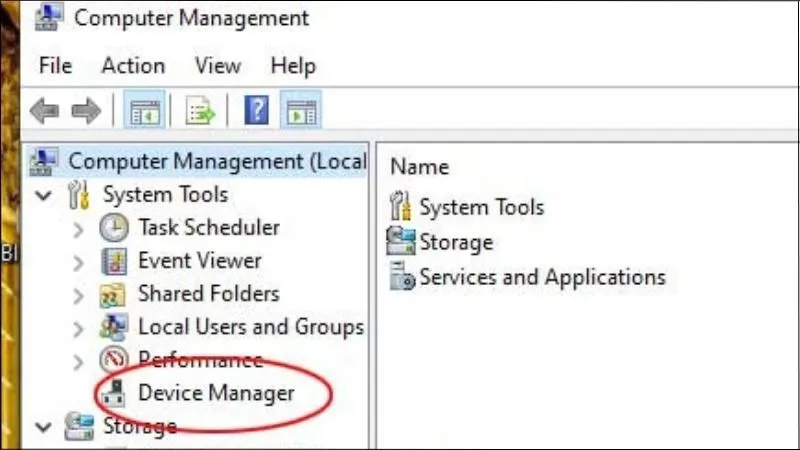
Task: Click the System Tools wrench icon in tree
Action: [79, 195]
